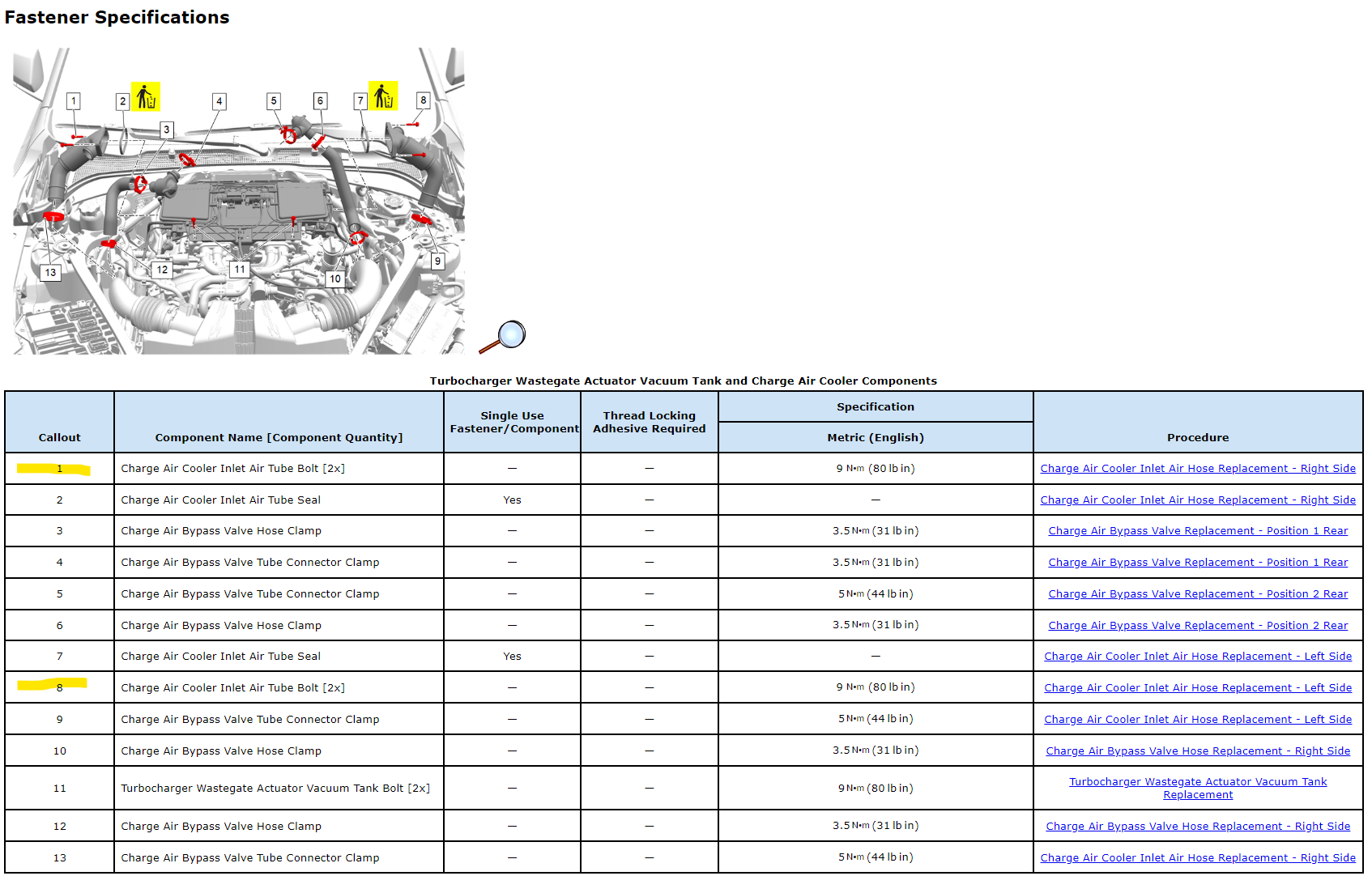Image resolution: width=1372 pixels, height=876 pixels.
Task: Open Bypass Valve Hose Replacement link for callout 10
Action: (1197, 751)
